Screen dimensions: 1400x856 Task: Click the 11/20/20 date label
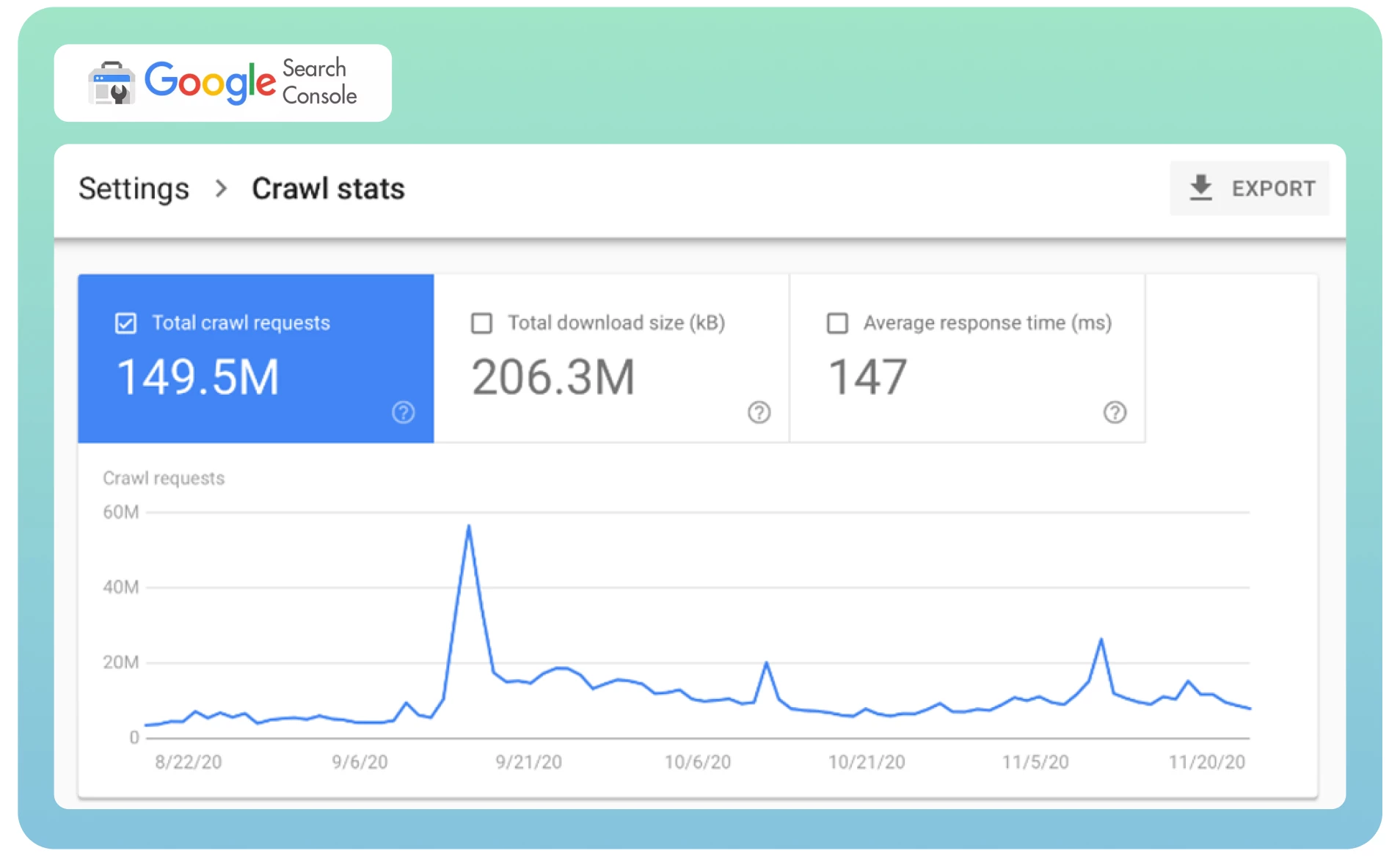[x=1206, y=762]
